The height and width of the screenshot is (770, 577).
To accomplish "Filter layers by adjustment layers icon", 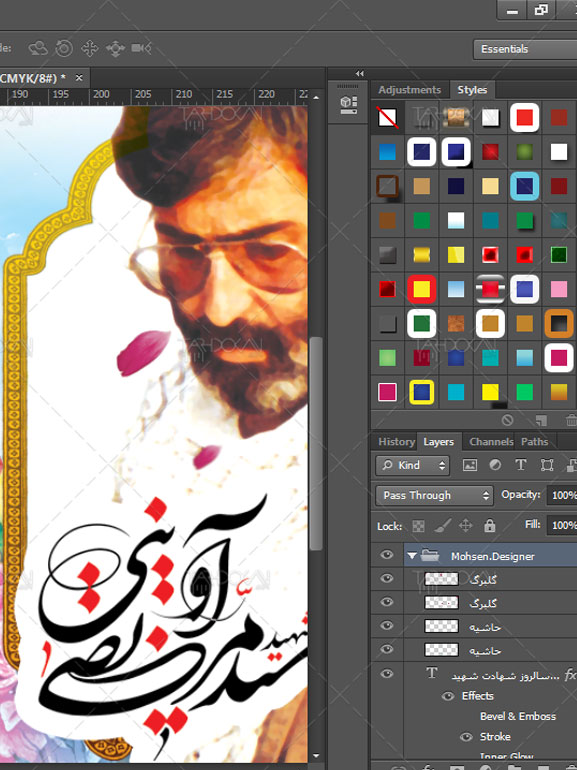I will tap(495, 465).
